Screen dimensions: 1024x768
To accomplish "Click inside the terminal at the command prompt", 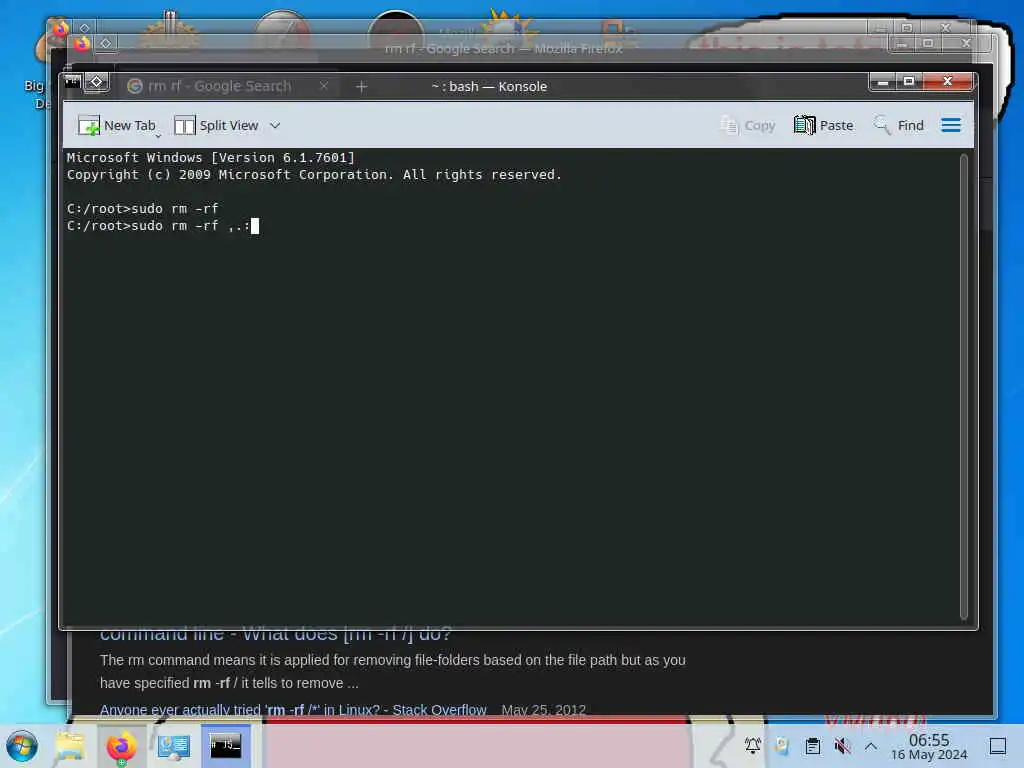I will [255, 226].
